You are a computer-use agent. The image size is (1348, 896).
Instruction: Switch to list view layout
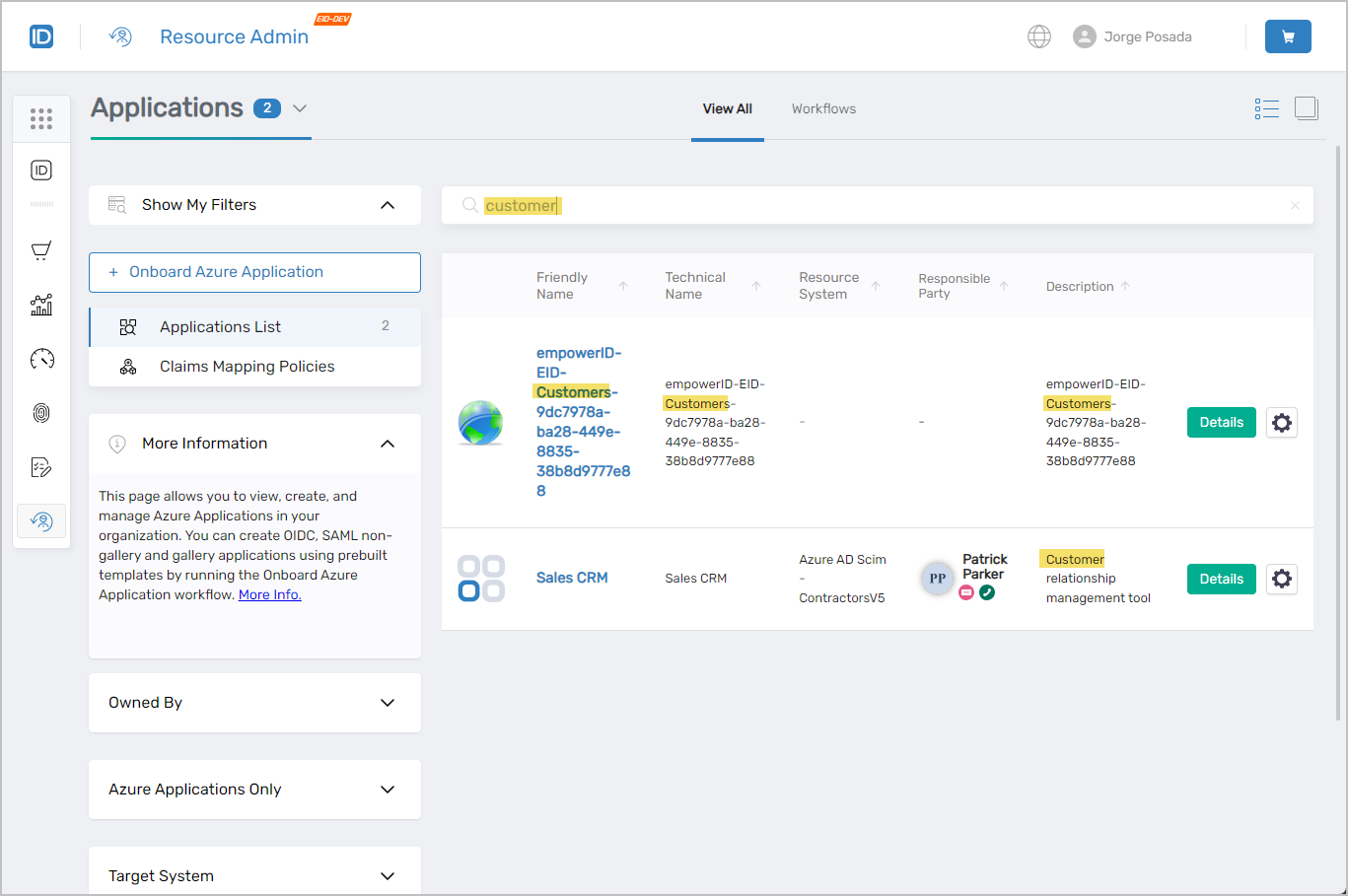pos(1267,108)
